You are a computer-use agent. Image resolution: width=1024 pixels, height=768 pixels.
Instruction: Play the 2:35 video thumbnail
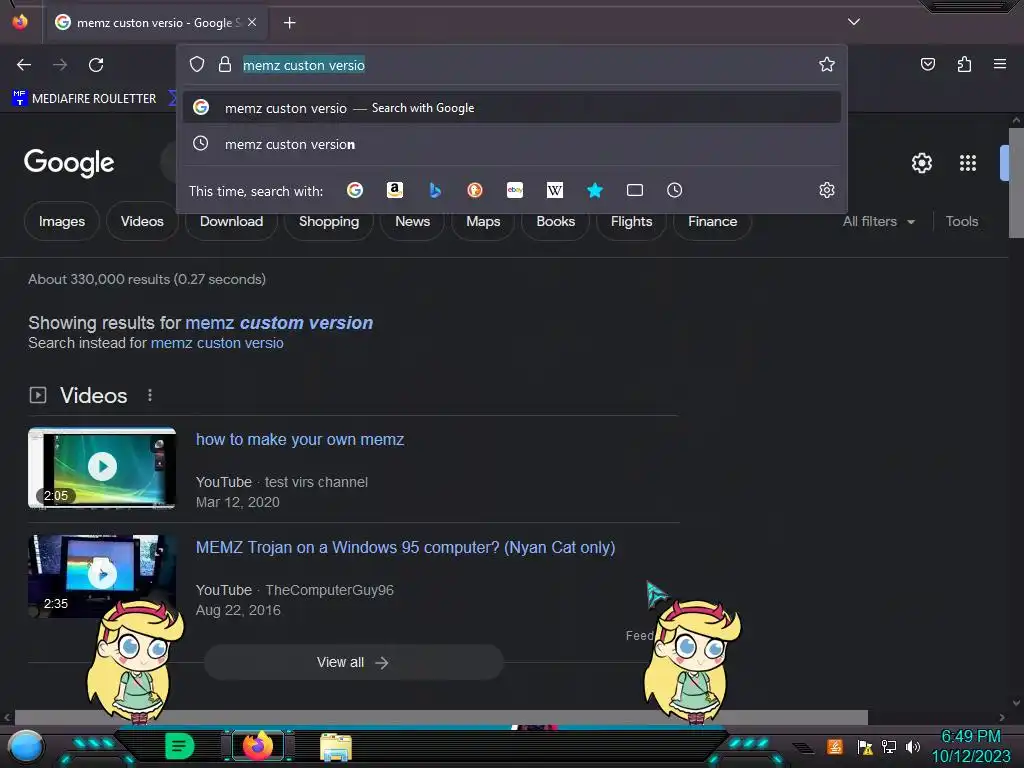(102, 575)
